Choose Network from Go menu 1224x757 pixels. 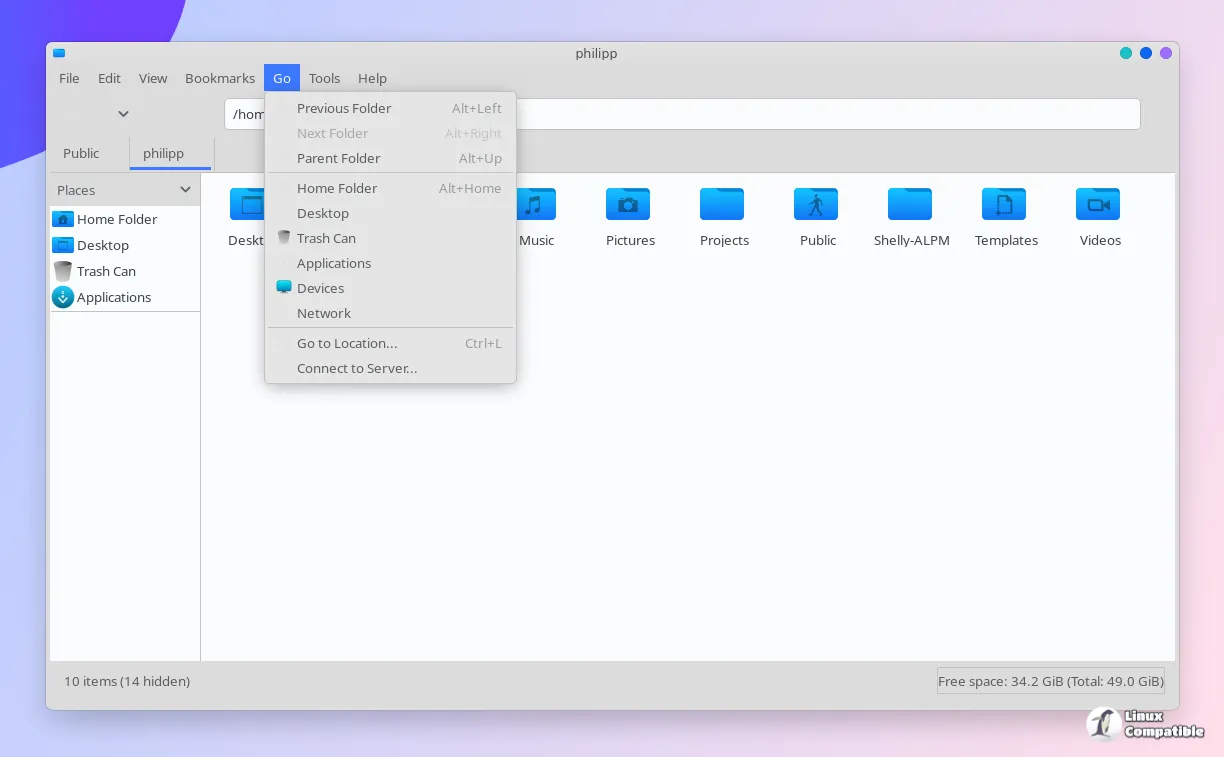click(390, 313)
